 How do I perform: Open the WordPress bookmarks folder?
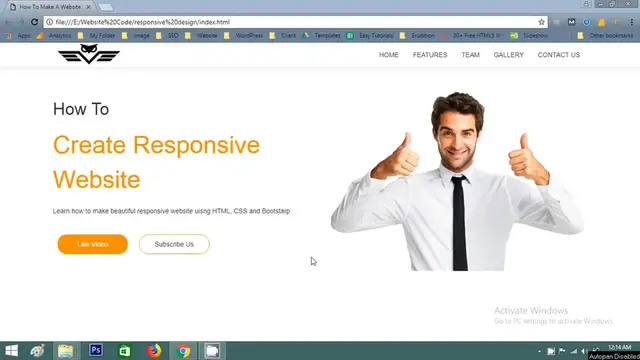(244, 36)
